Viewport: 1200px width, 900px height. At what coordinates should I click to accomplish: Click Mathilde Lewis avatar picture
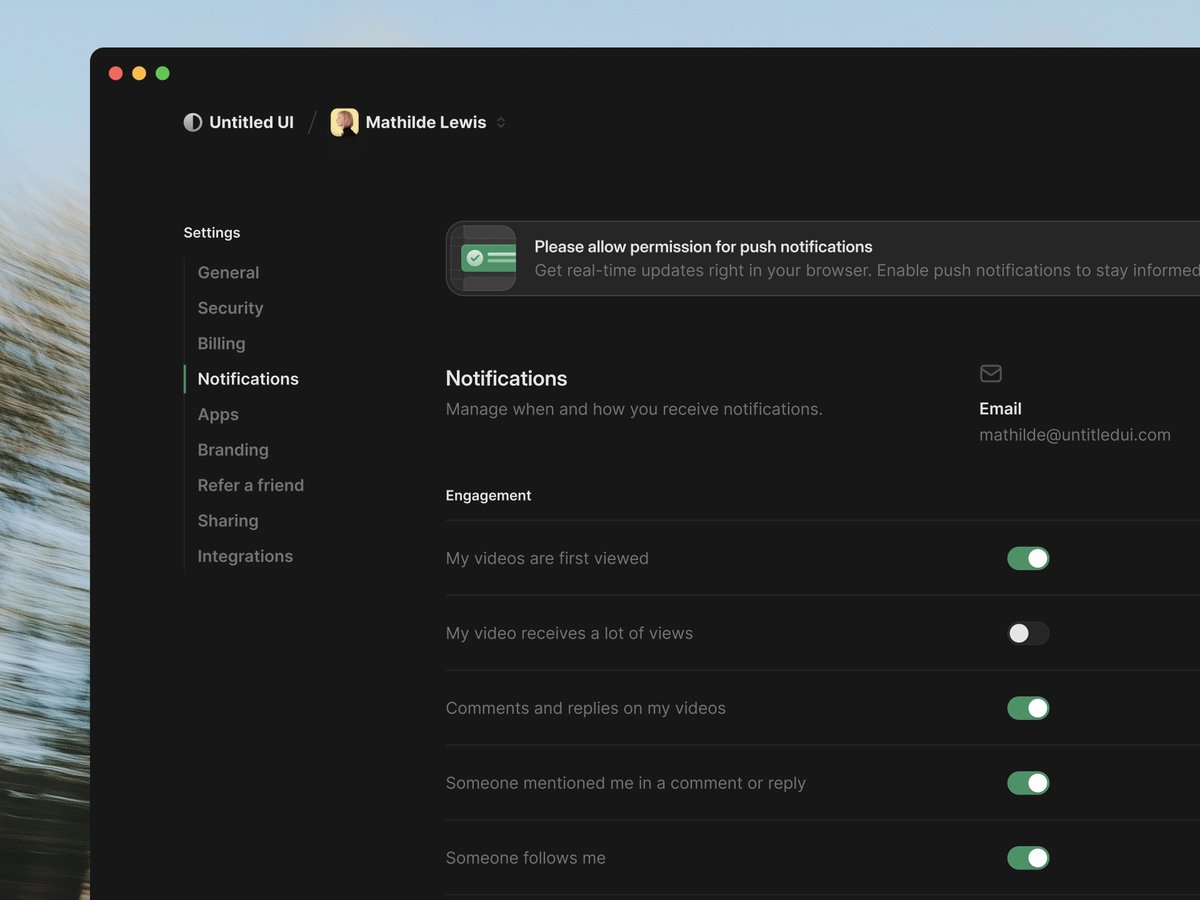coord(345,122)
